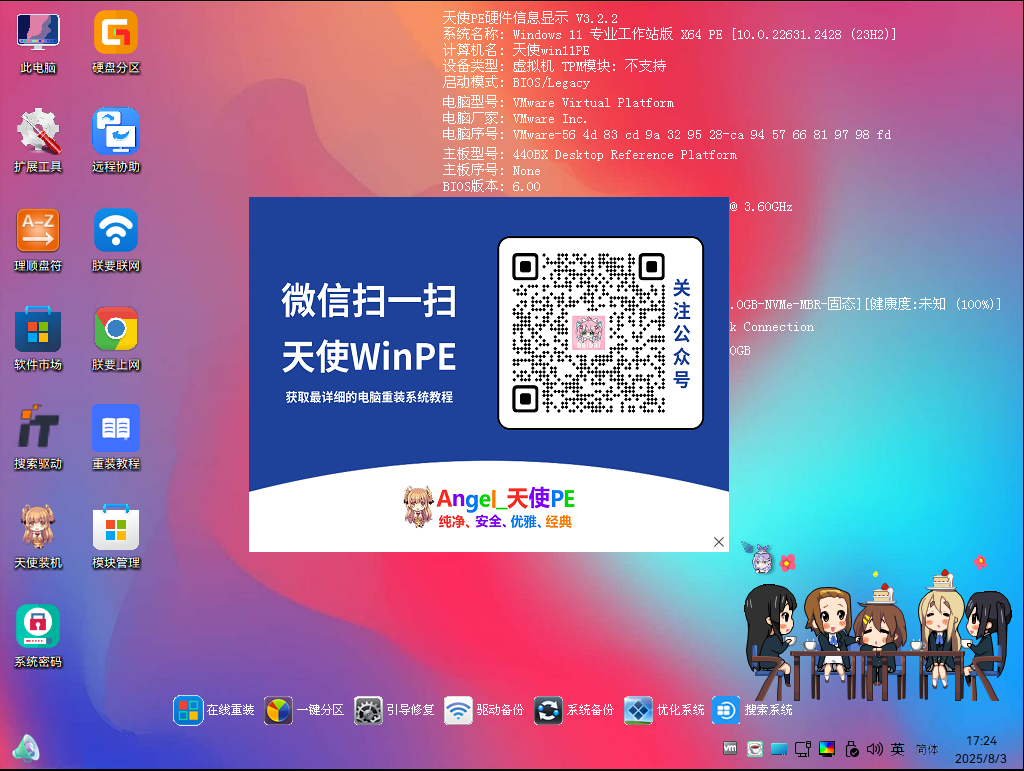Click 一键分区 dock shortcut

304,710
